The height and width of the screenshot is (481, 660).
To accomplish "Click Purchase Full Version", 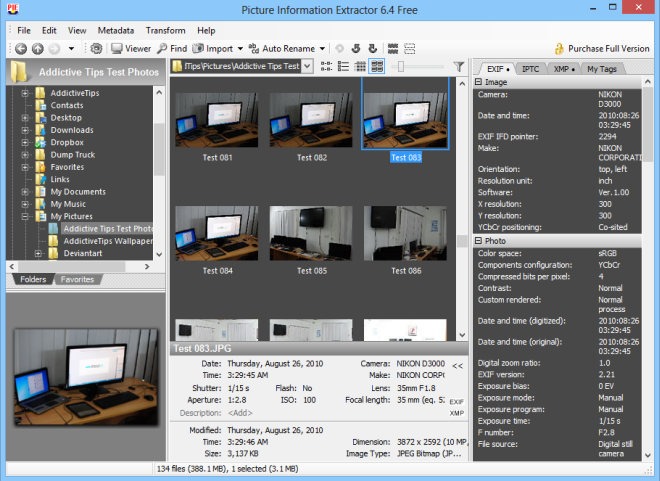I will tap(607, 48).
